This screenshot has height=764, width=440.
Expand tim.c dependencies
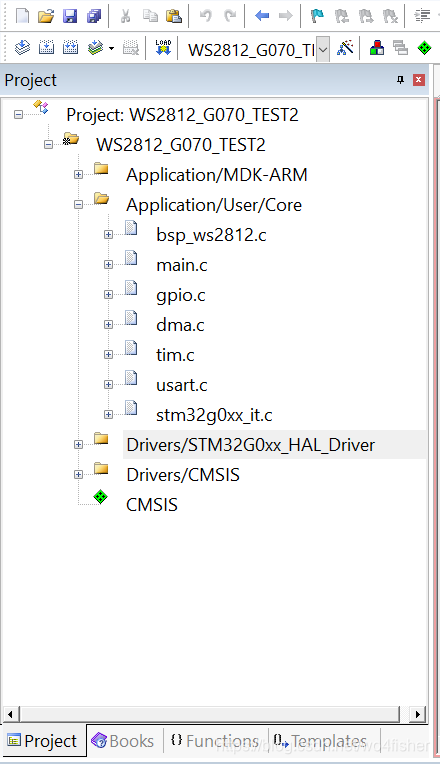click(109, 355)
